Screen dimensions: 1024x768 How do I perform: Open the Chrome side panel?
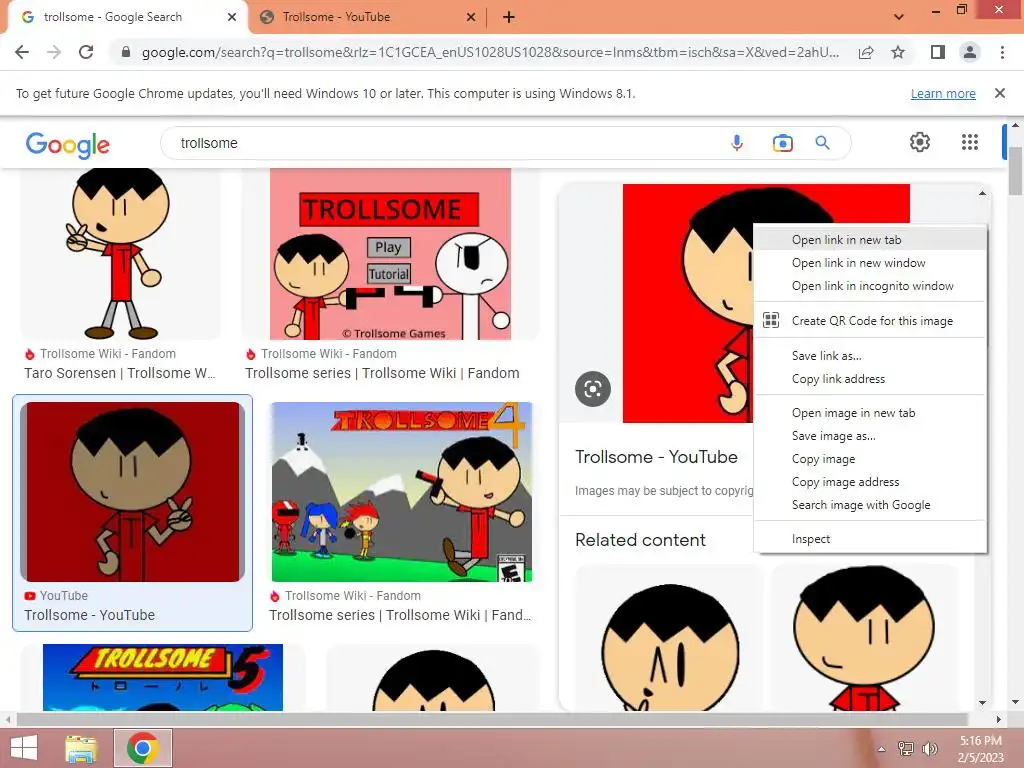(x=938, y=52)
